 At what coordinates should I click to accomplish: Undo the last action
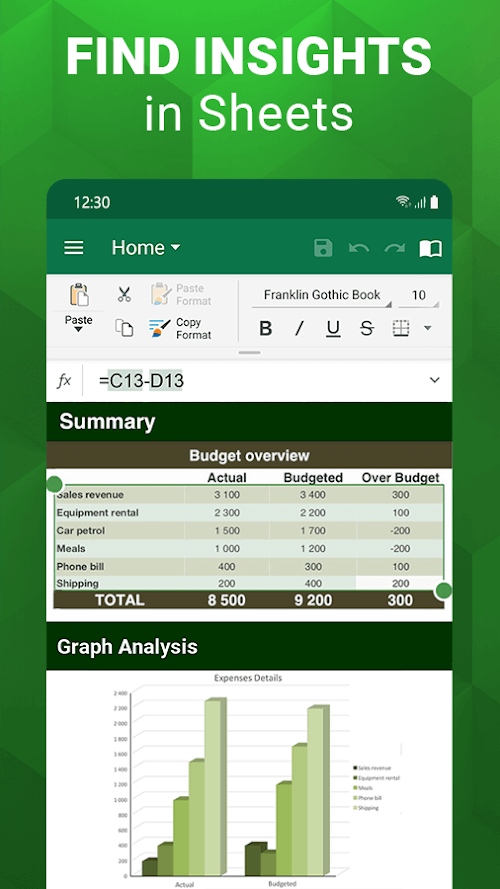(358, 248)
